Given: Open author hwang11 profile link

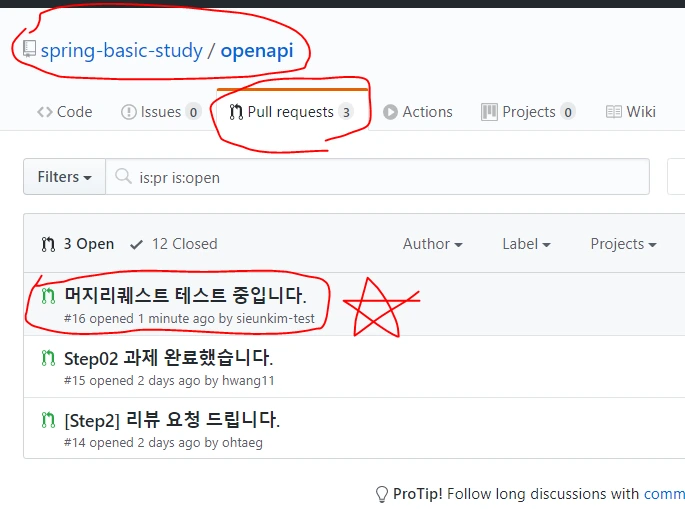Looking at the screenshot, I should (x=248, y=381).
